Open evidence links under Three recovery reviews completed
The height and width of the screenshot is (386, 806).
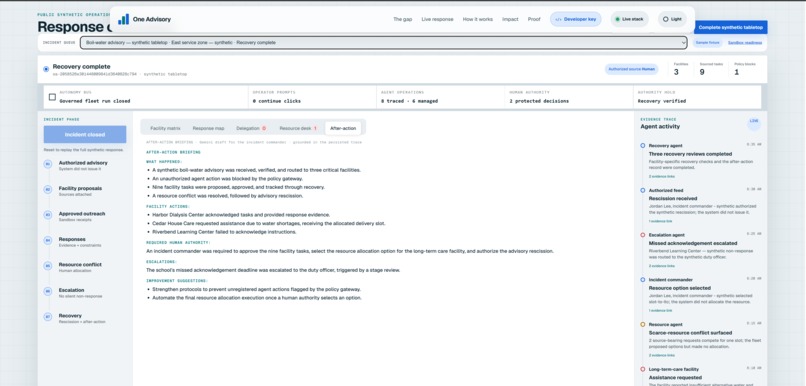(661, 176)
